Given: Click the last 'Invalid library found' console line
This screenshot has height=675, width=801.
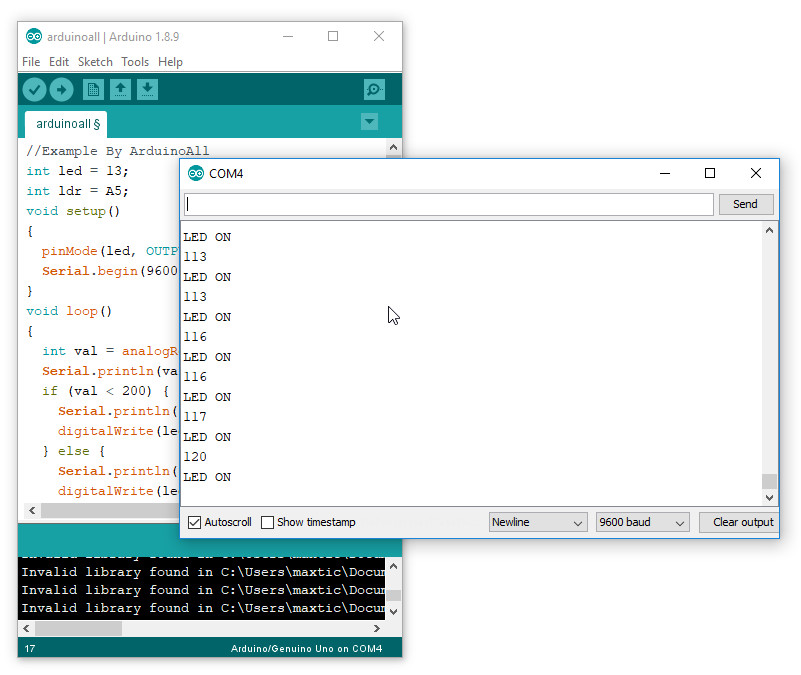Looking at the screenshot, I should point(203,608).
